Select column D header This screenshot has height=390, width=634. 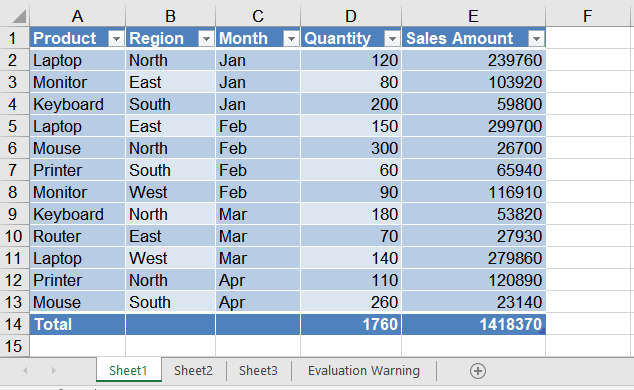point(351,16)
